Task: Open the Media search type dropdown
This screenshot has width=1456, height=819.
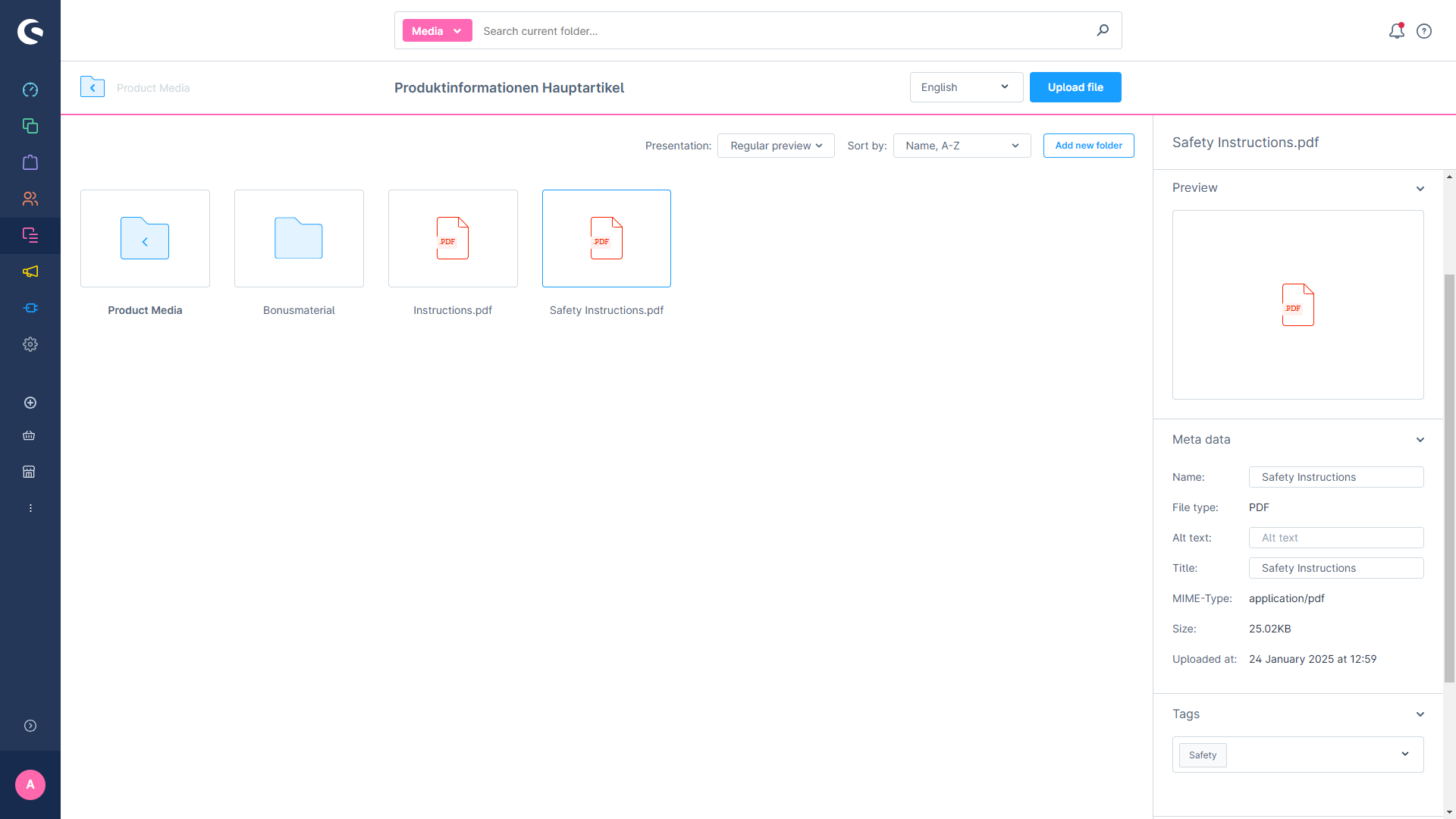Action: 437,30
